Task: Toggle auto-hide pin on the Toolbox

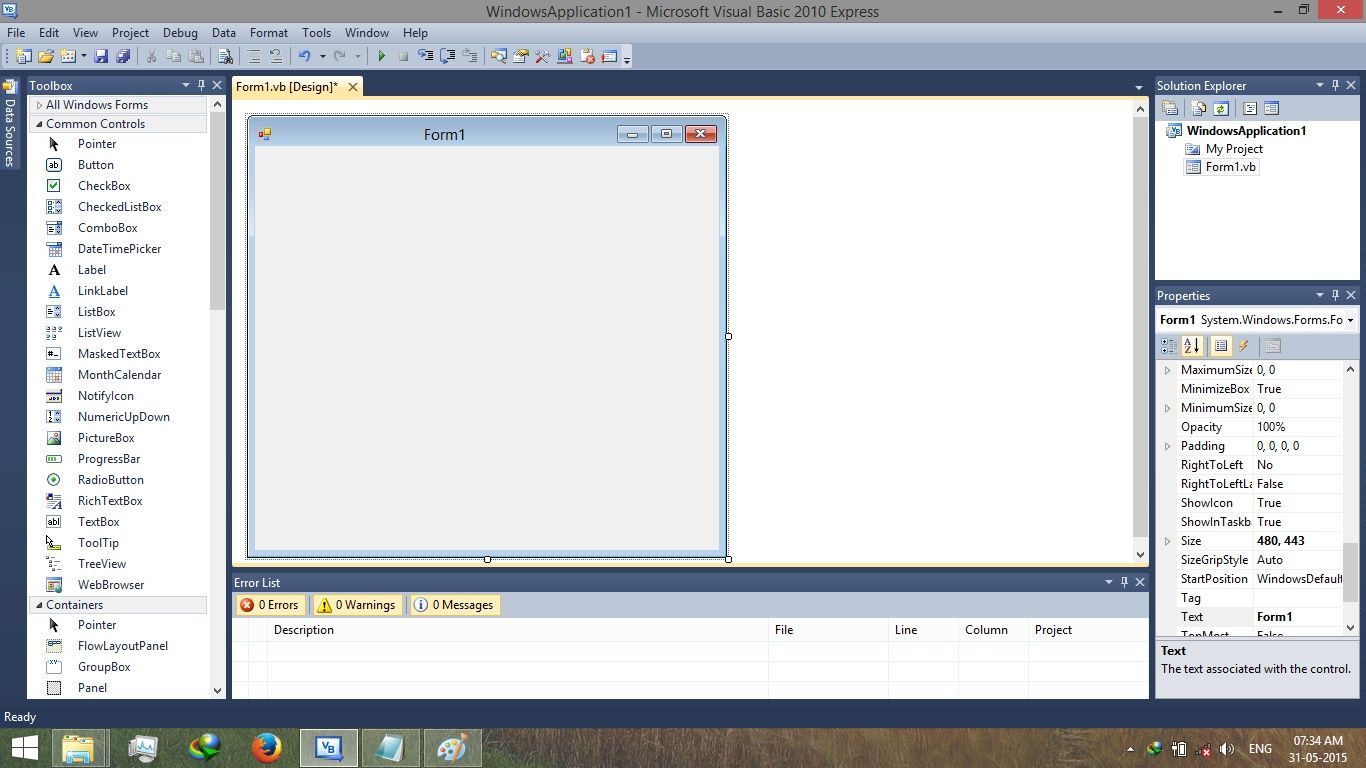Action: click(x=202, y=85)
